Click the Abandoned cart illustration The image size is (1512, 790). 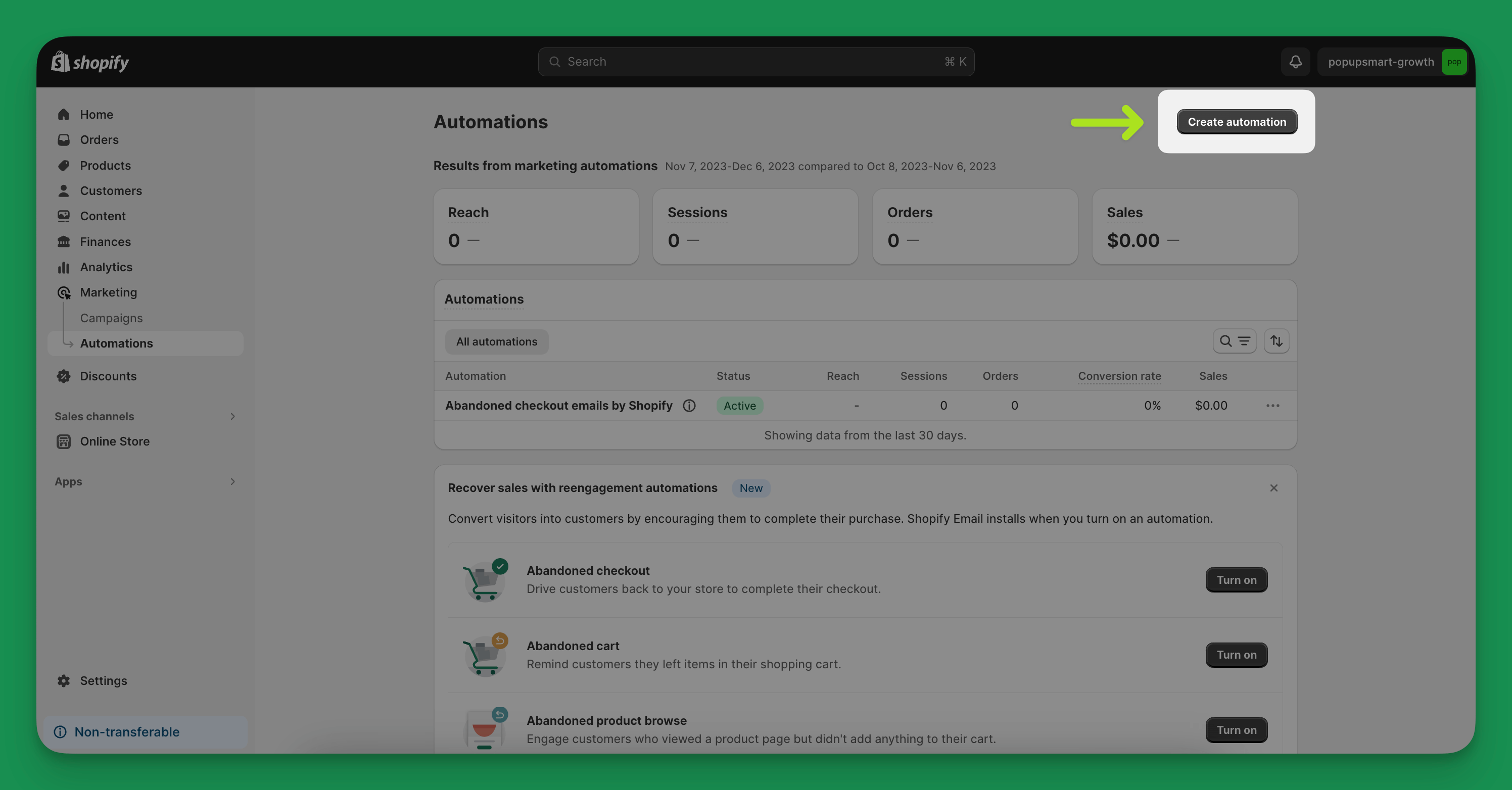tap(486, 655)
